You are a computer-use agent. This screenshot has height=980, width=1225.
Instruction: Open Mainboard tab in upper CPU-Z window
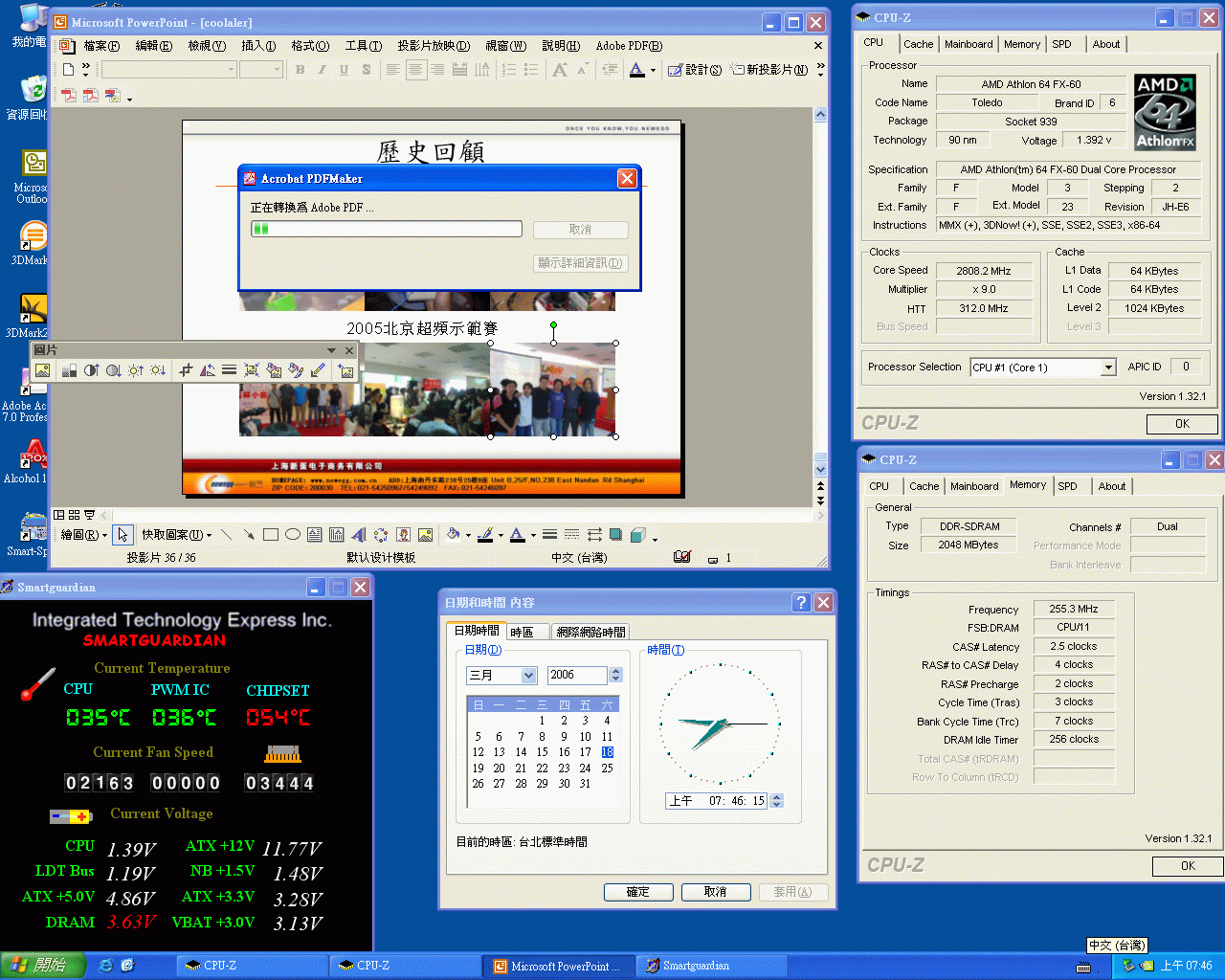pos(969,44)
